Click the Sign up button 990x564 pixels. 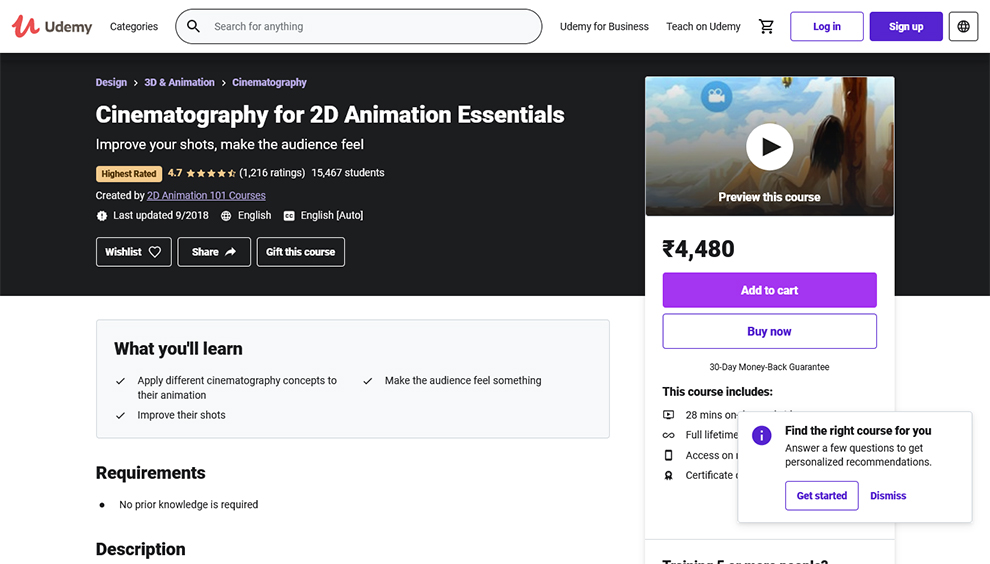coord(906,27)
